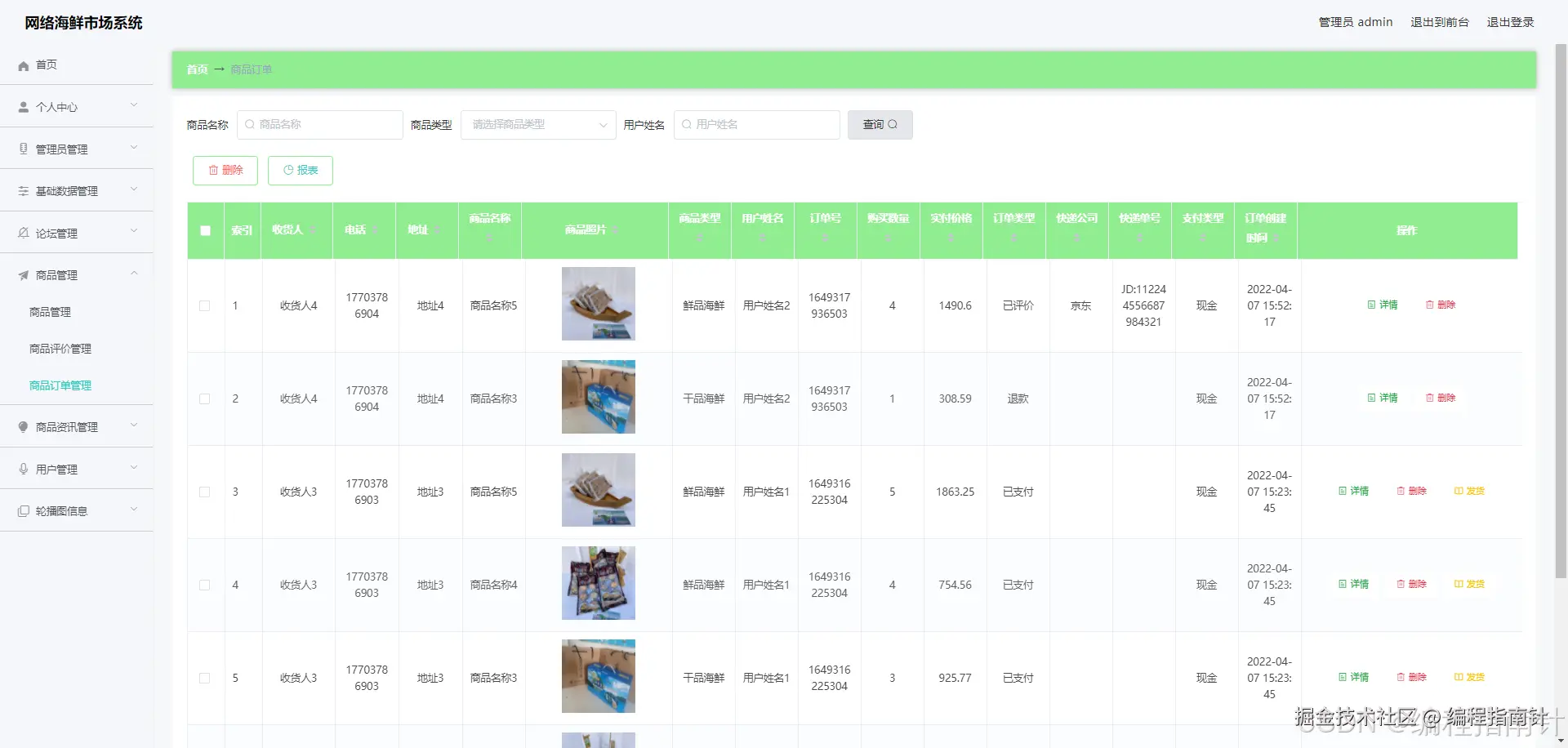Click the 查询 search button
The image size is (1568, 748).
pyautogui.click(x=880, y=125)
